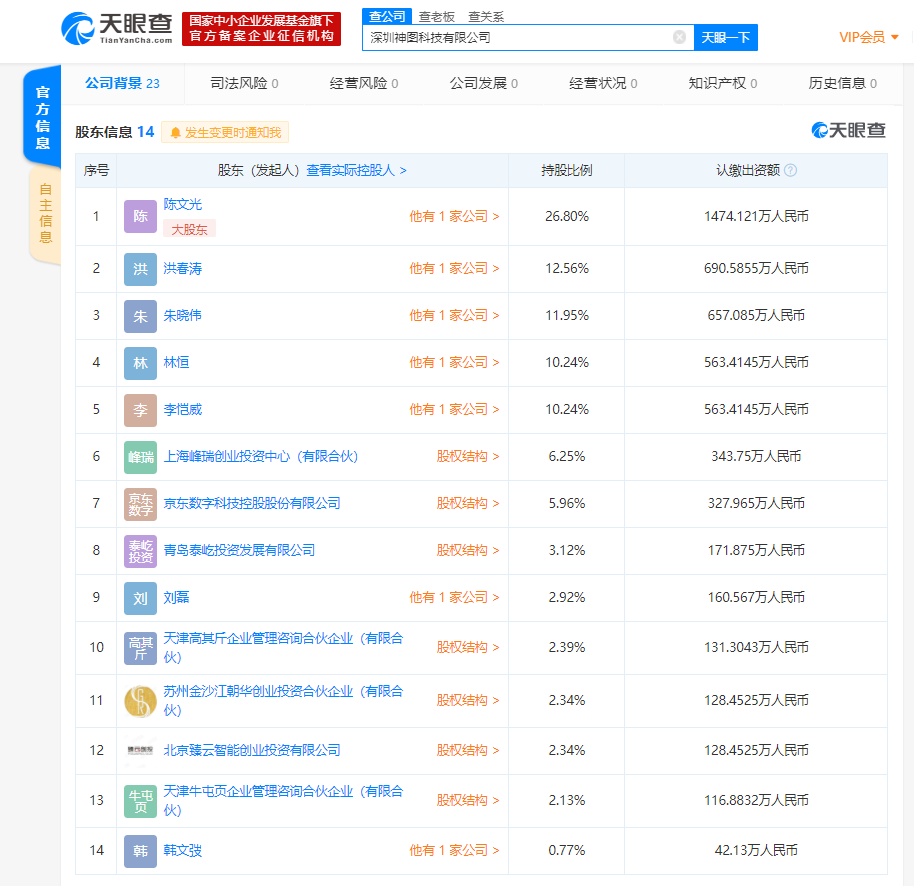Click 查看实际控股人 link
The width and height of the screenshot is (914, 886).
tap(356, 170)
